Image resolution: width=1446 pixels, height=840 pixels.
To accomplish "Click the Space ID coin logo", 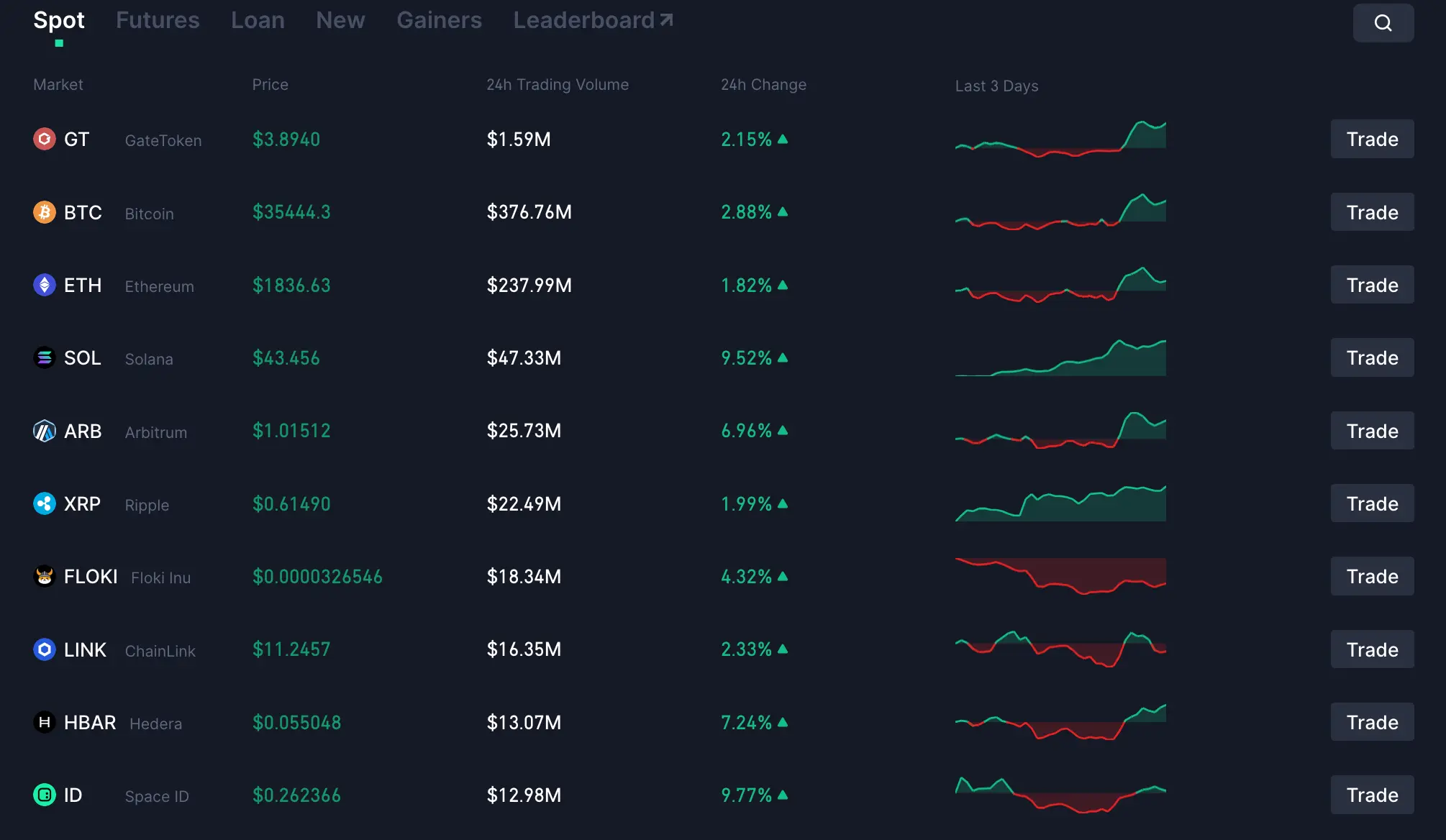I will coord(45,795).
